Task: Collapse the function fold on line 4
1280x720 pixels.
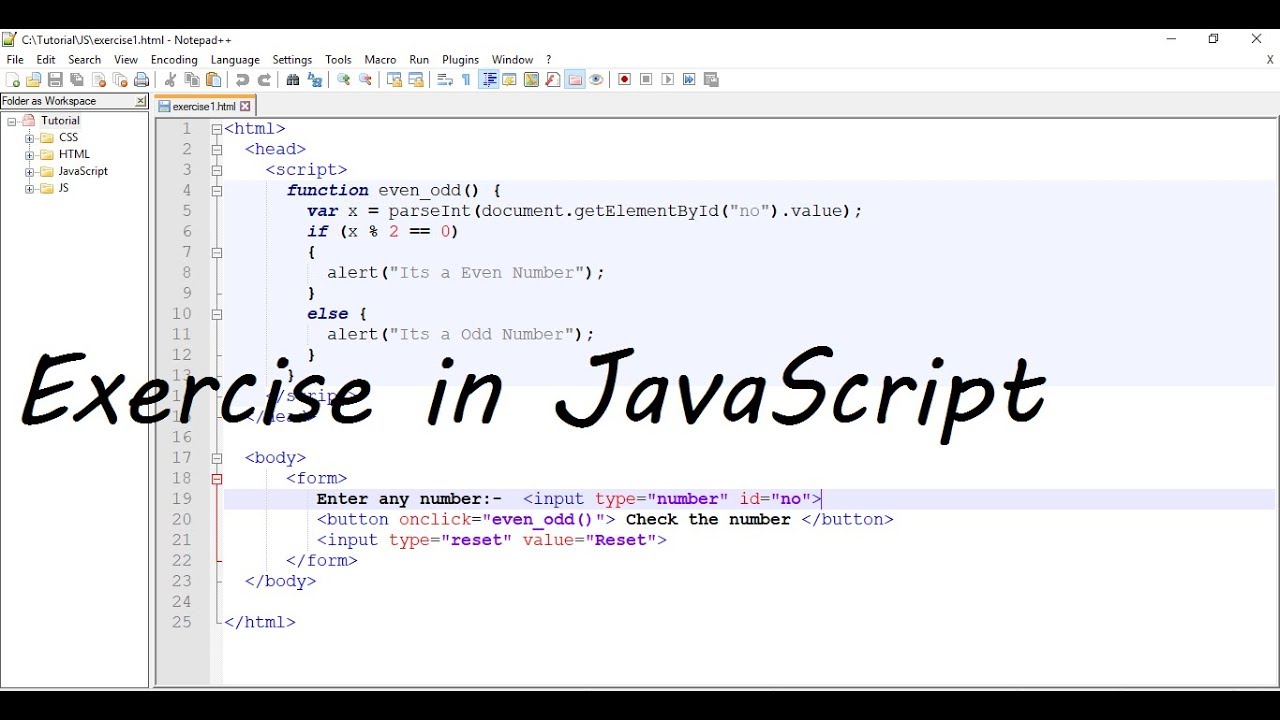Action: [217, 190]
